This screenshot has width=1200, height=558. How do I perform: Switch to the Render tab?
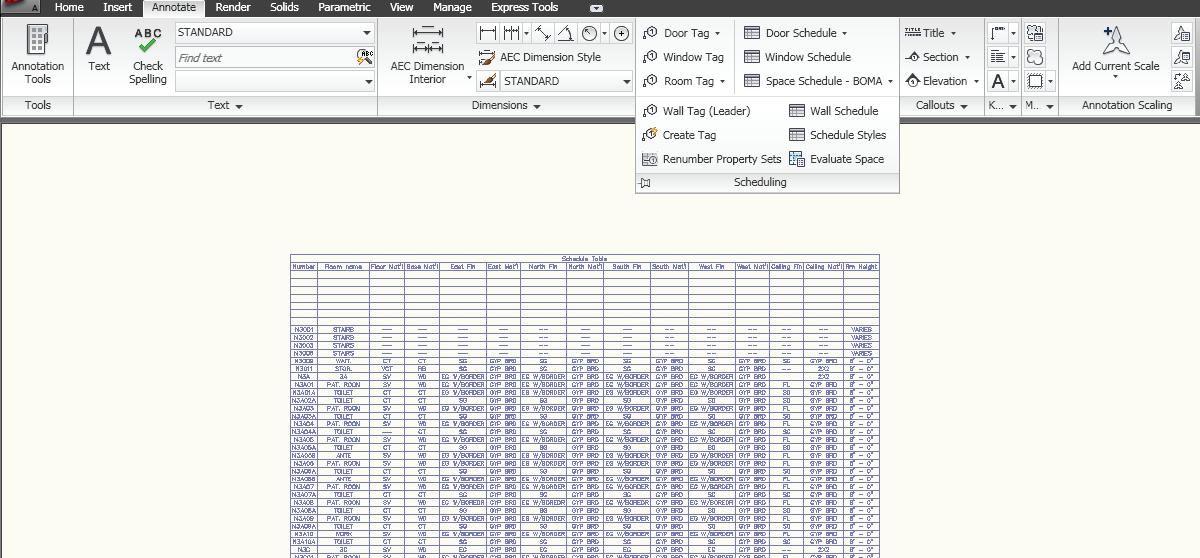(233, 7)
